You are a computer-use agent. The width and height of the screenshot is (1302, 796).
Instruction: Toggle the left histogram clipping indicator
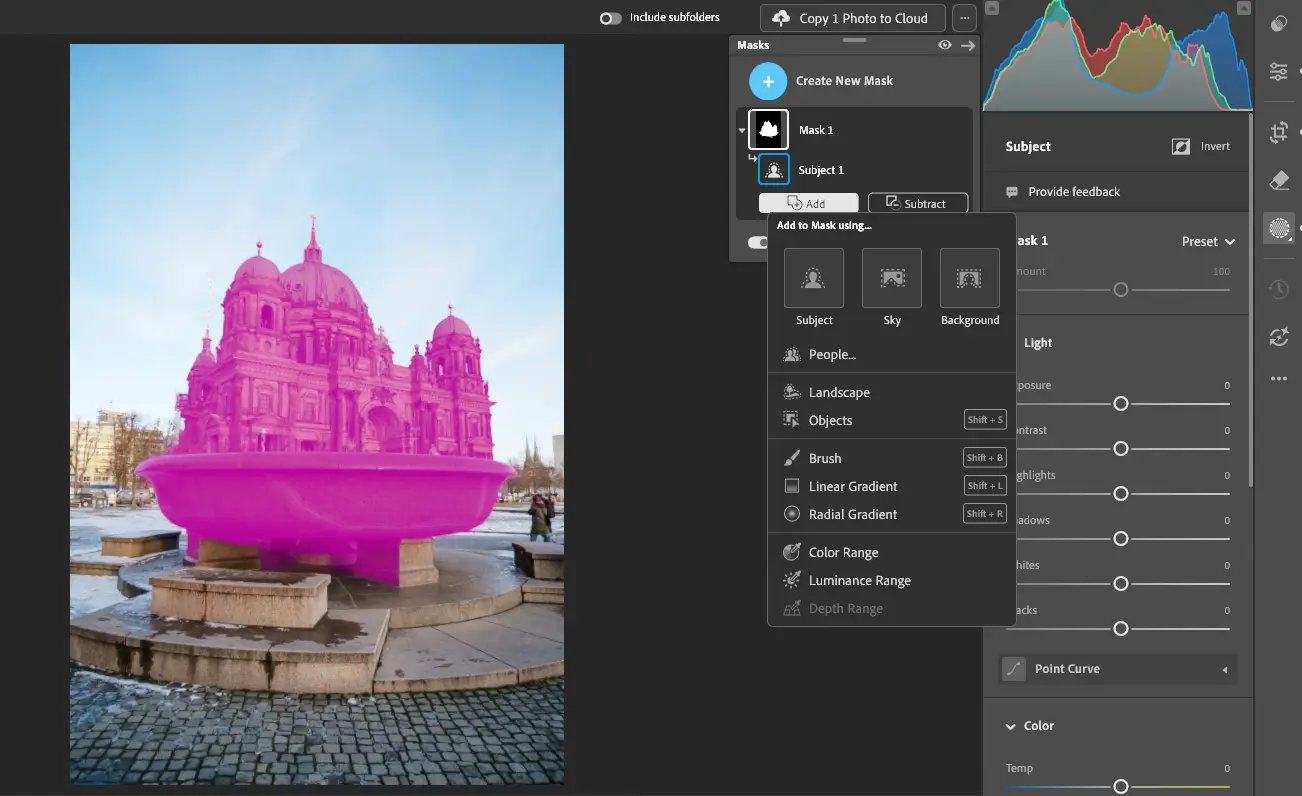click(x=990, y=8)
